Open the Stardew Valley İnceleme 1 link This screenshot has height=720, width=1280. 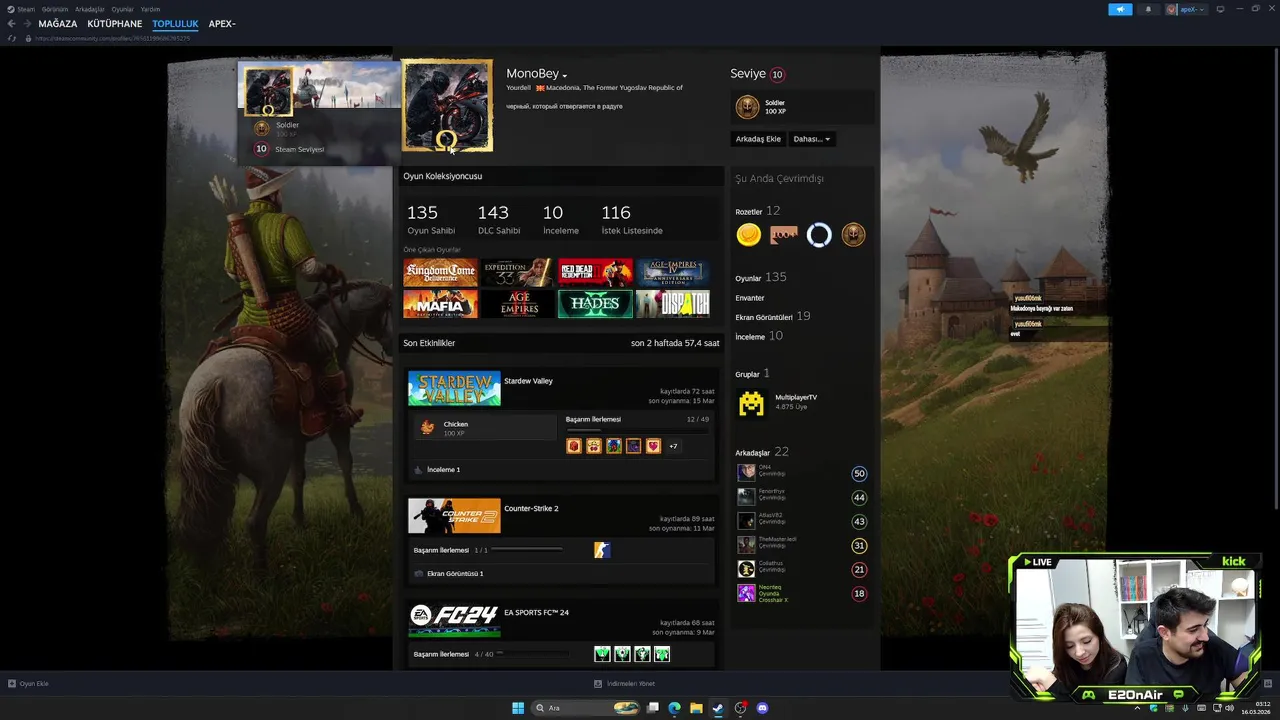[x=443, y=469]
